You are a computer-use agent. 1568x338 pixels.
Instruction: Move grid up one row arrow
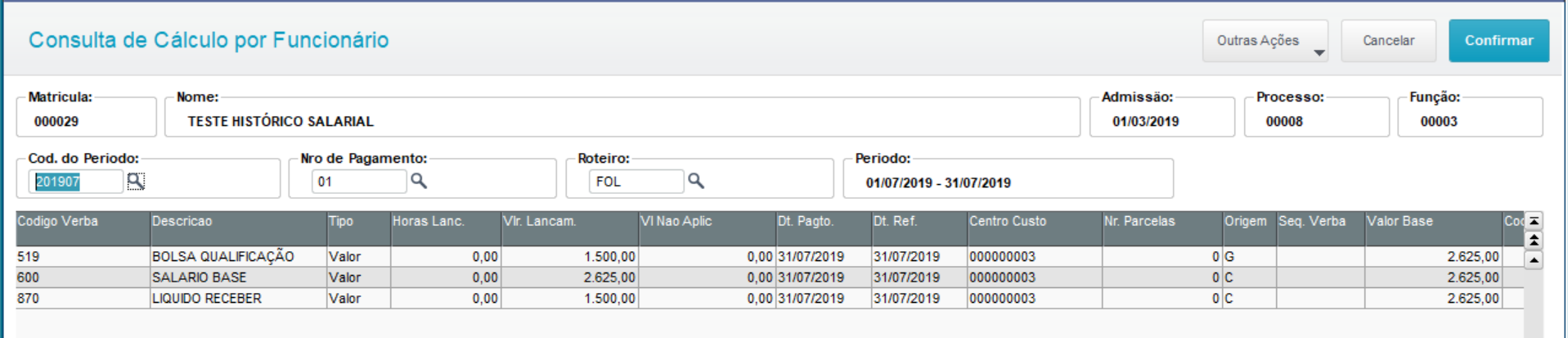tap(1534, 260)
